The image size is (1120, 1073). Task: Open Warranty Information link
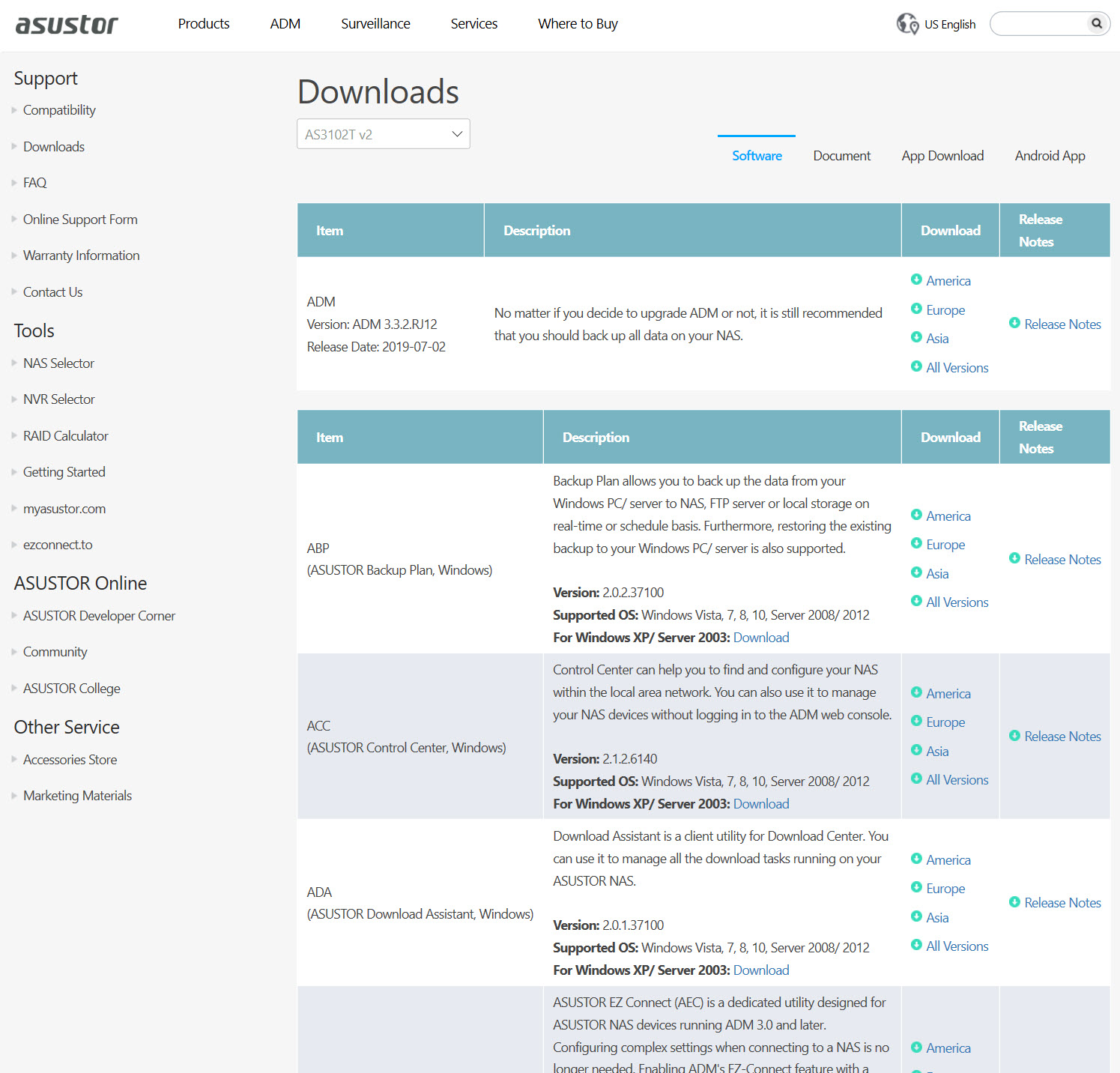[x=81, y=256]
